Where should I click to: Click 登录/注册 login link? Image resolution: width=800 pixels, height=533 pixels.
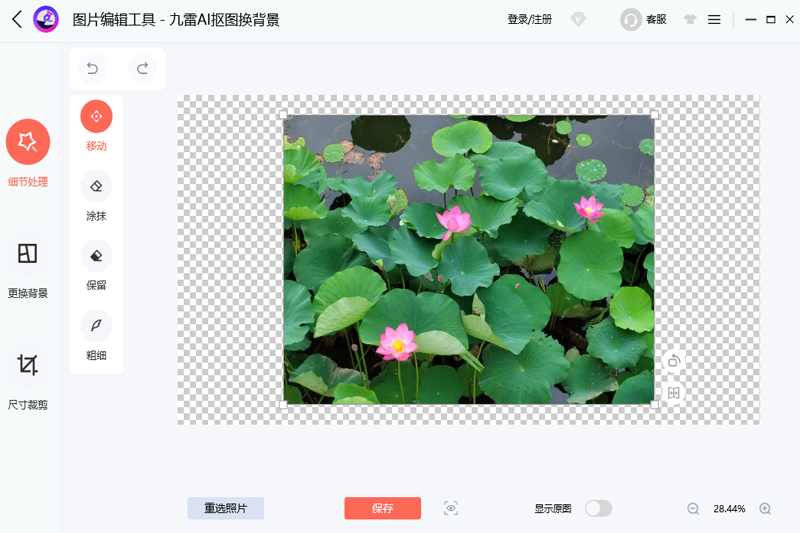click(529, 19)
